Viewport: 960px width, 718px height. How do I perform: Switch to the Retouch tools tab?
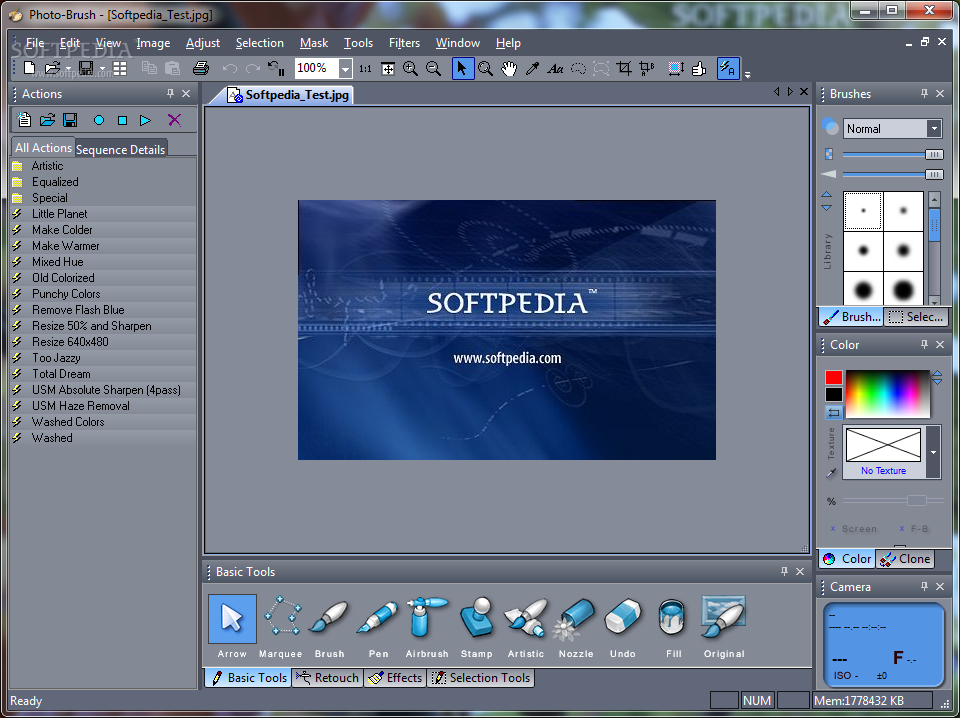(x=328, y=678)
